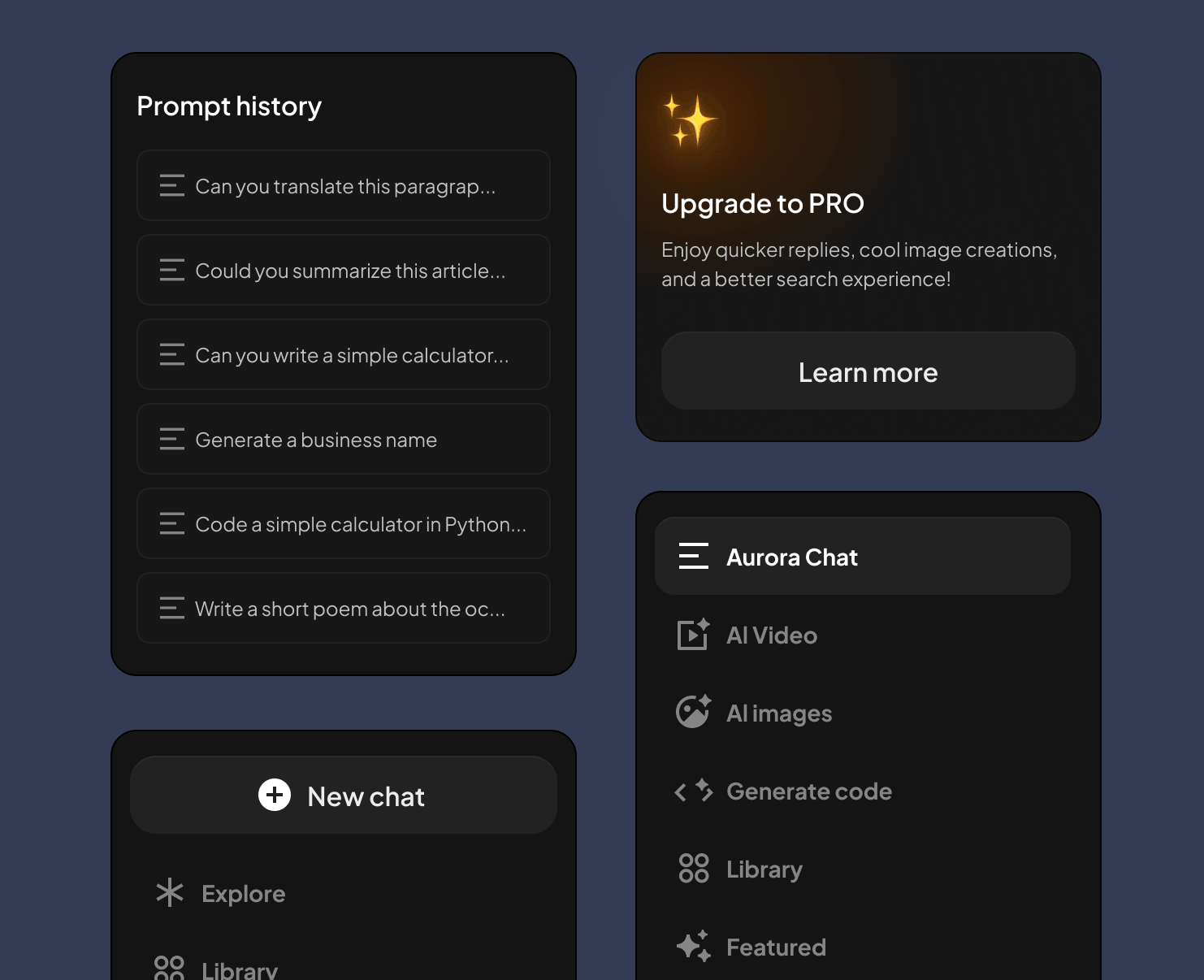Open 'Code a simple calculator in Python' prompt

[x=343, y=523]
